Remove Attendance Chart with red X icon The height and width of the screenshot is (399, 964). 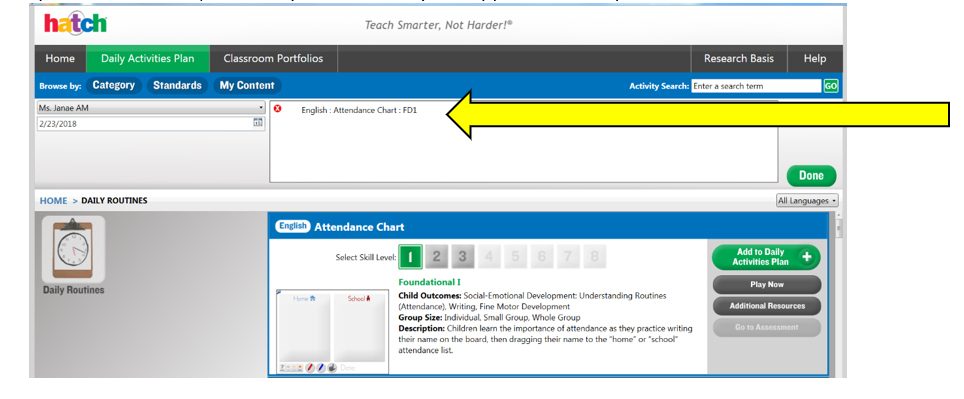click(x=277, y=109)
